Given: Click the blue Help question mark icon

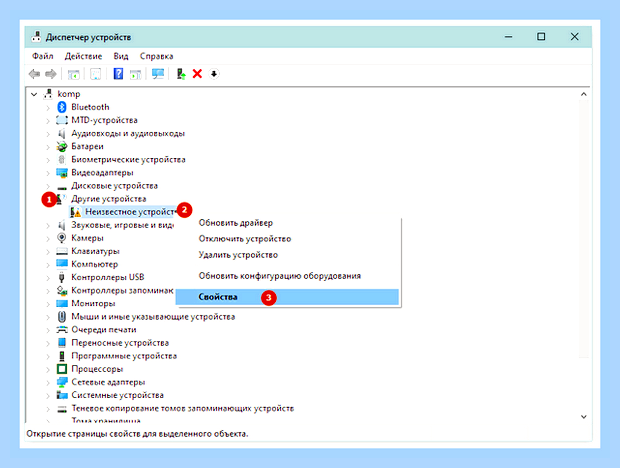Looking at the screenshot, I should pos(118,74).
